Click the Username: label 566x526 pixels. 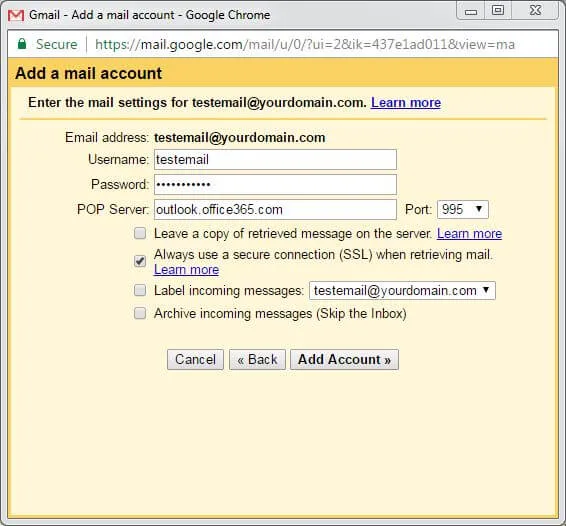[118, 160]
